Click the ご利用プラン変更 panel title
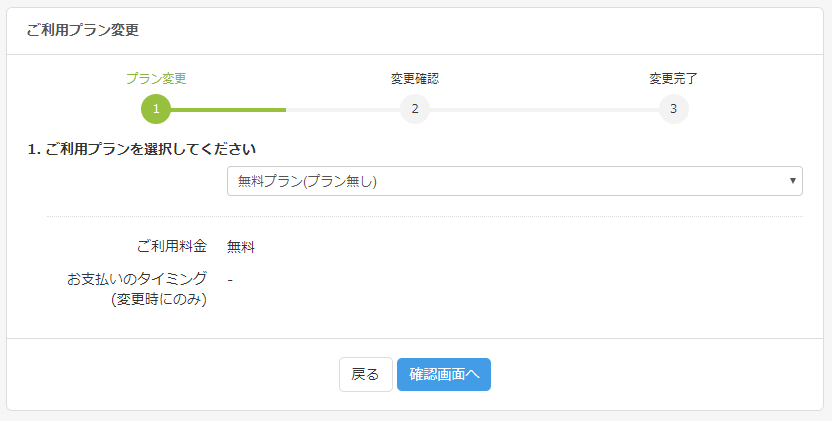Screen dimensions: 832x421 pos(82,30)
